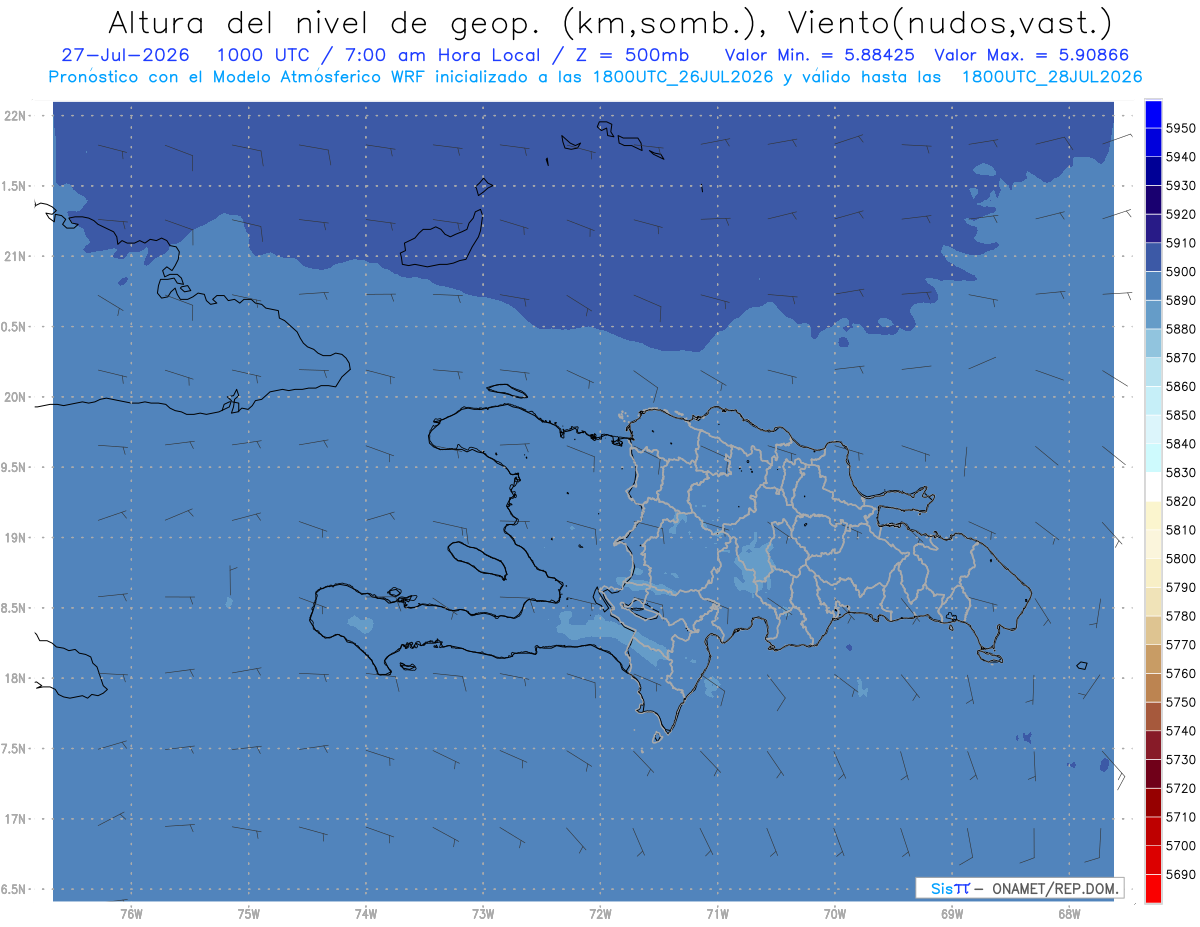1200x927 pixels.
Task: Click legend swatch between 5880 and 5890
Action: (x=1152, y=315)
